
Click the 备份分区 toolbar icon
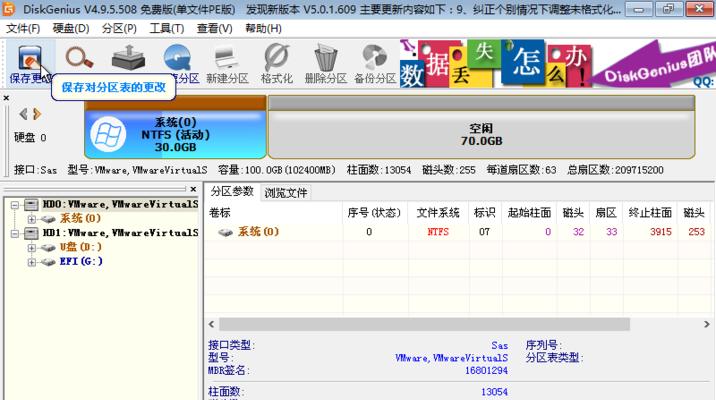coord(374,58)
